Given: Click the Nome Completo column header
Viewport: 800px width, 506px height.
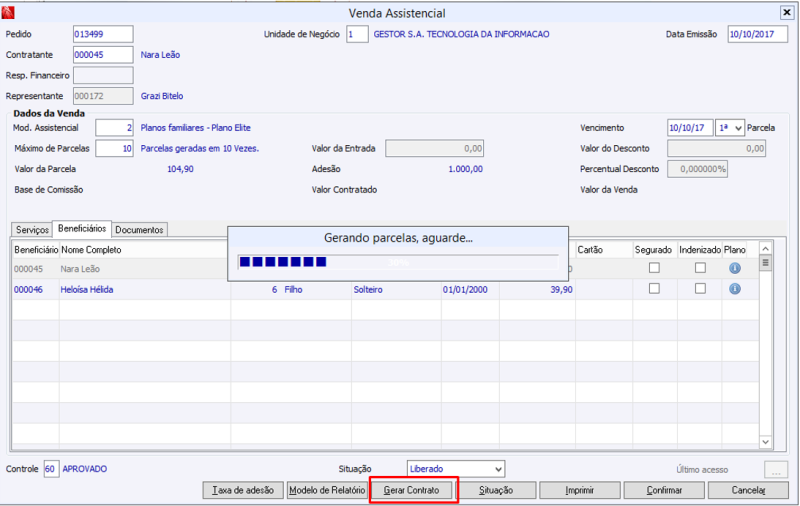Looking at the screenshot, I should [x=145, y=250].
